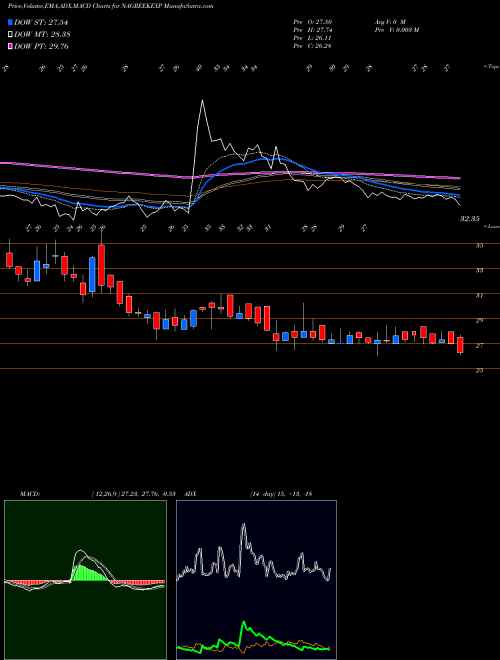The width and height of the screenshot is (500, 660).
Task: Click the 27 price axis label
Action: pos(479,346)
